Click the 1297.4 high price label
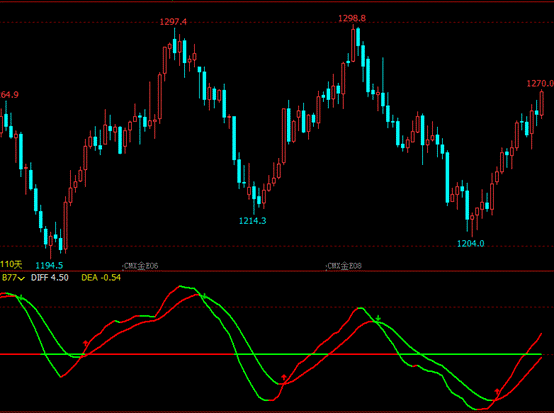 pyautogui.click(x=173, y=22)
